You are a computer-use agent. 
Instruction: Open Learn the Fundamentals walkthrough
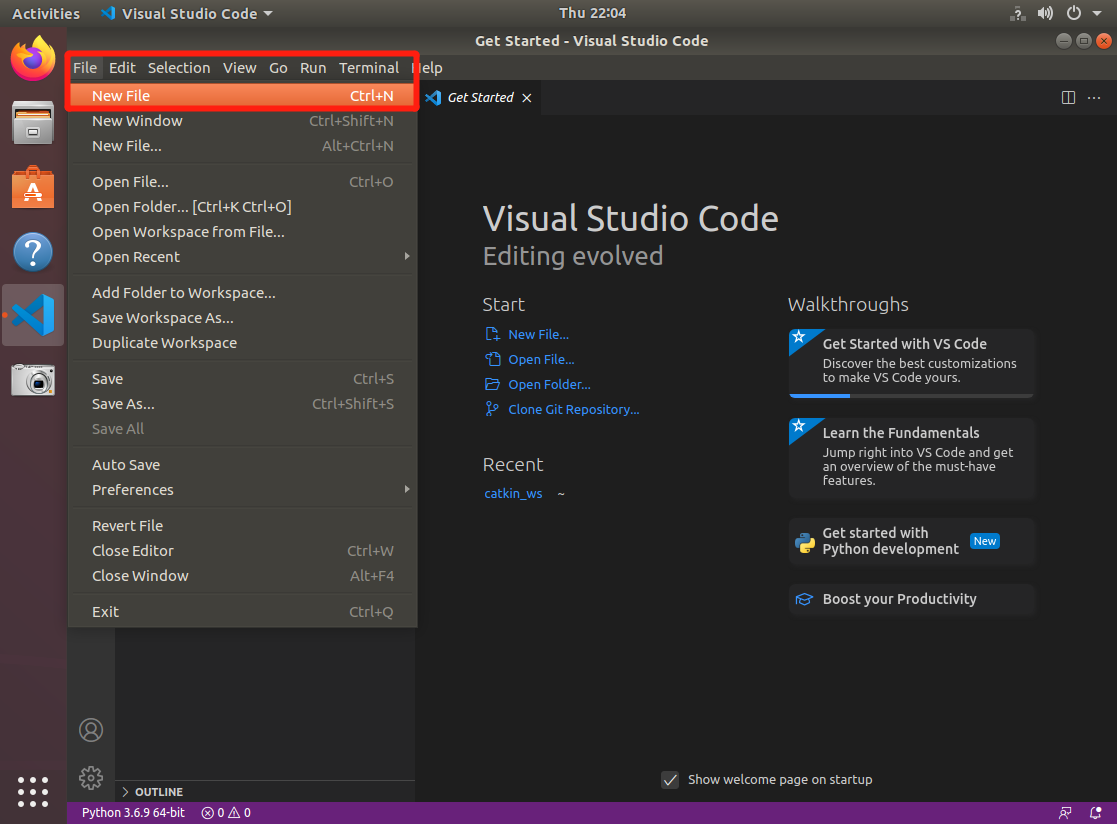pyautogui.click(x=911, y=458)
